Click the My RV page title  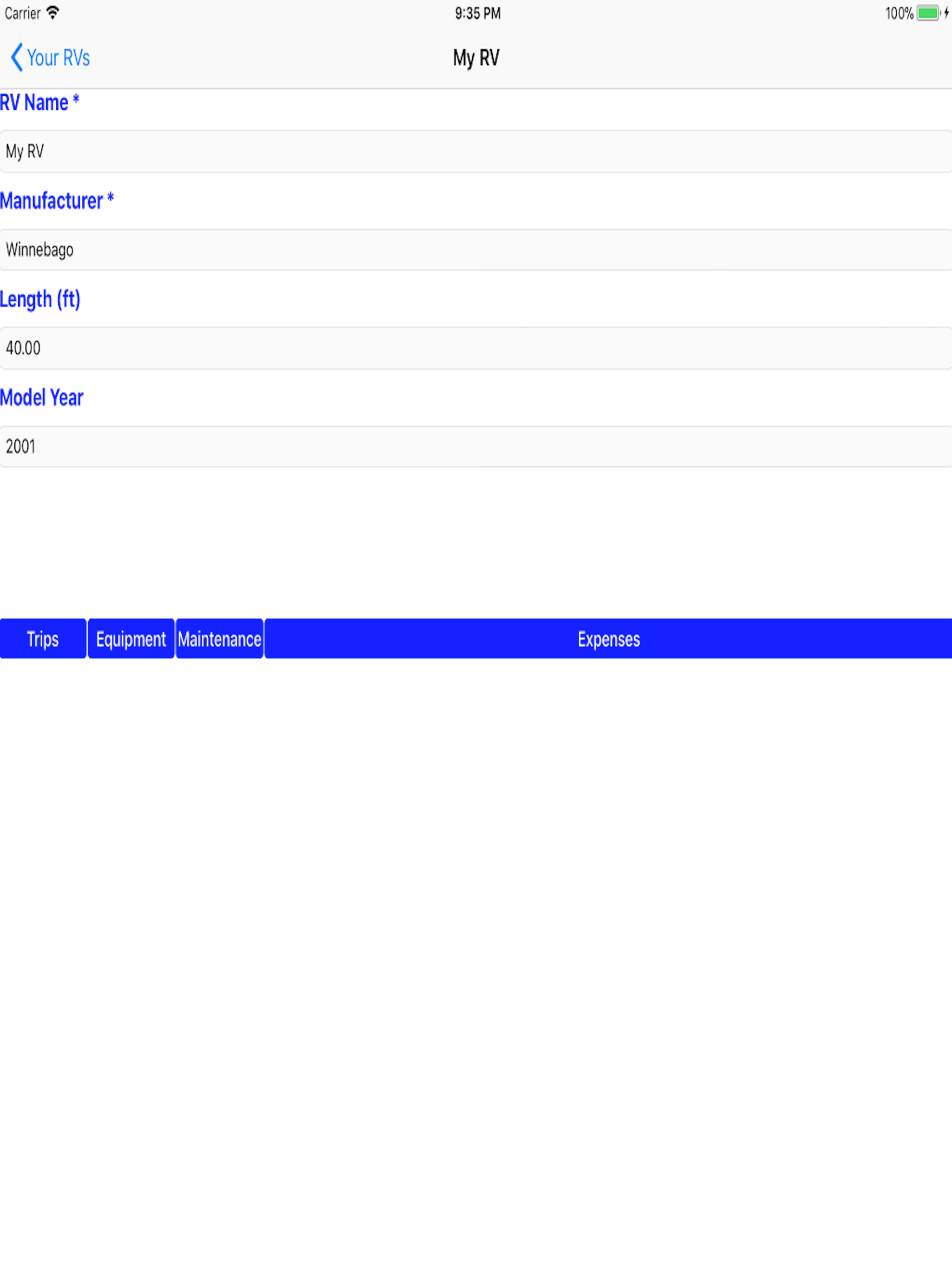tap(476, 58)
